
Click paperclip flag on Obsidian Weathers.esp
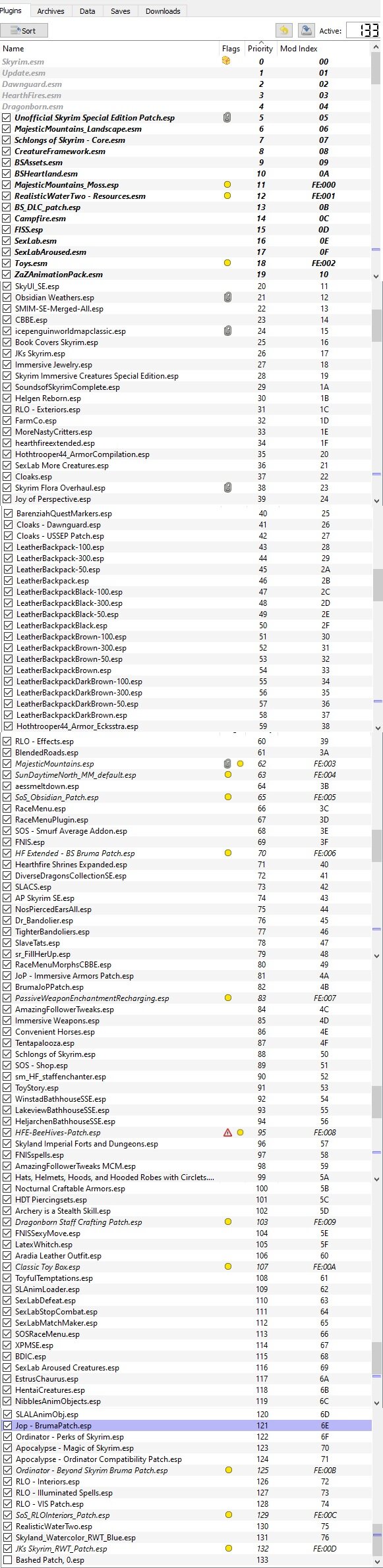click(x=227, y=298)
